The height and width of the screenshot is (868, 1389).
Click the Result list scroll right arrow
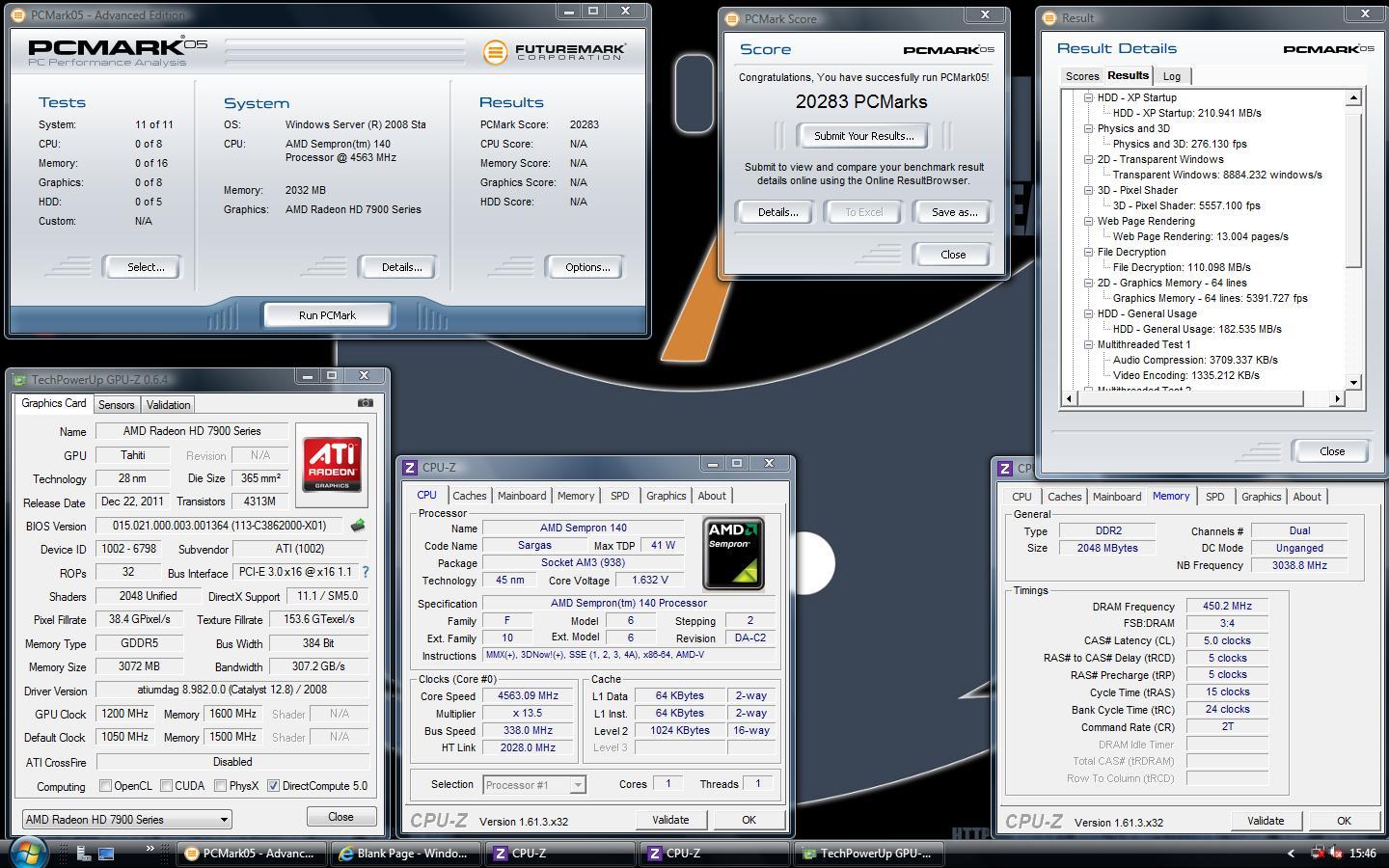(1337, 398)
